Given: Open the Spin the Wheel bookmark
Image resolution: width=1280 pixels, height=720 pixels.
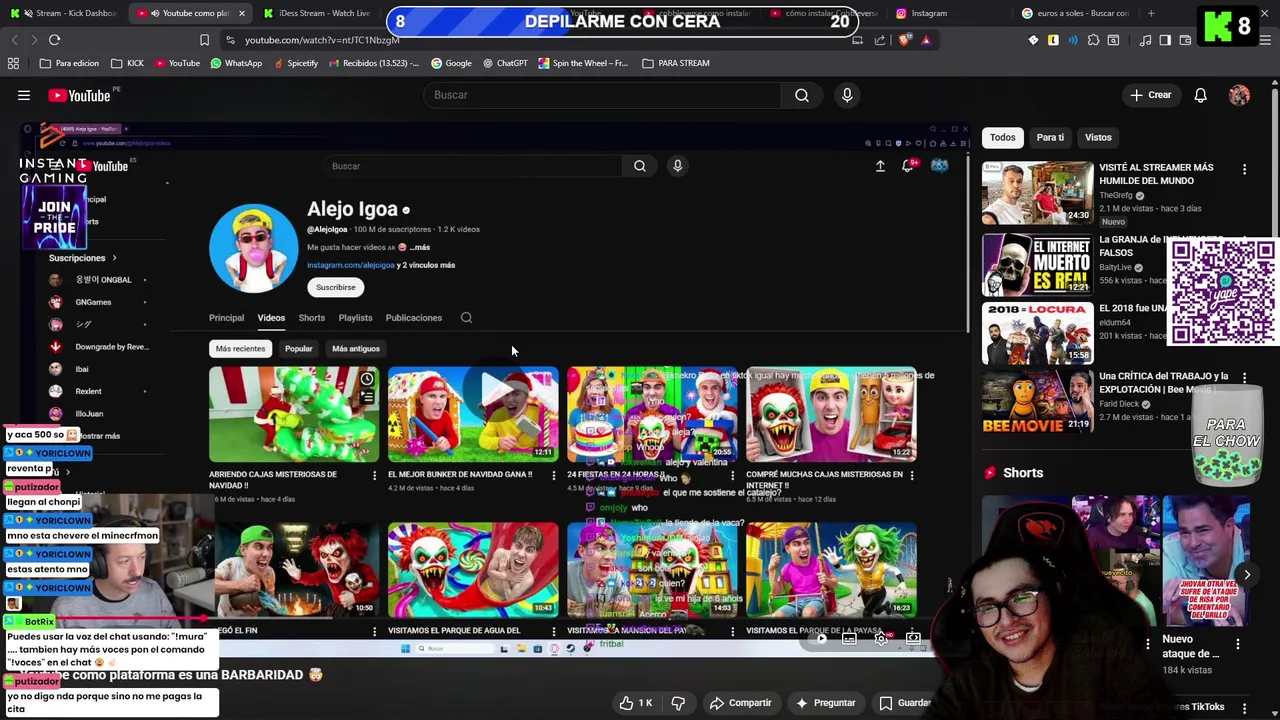Looking at the screenshot, I should coord(583,63).
